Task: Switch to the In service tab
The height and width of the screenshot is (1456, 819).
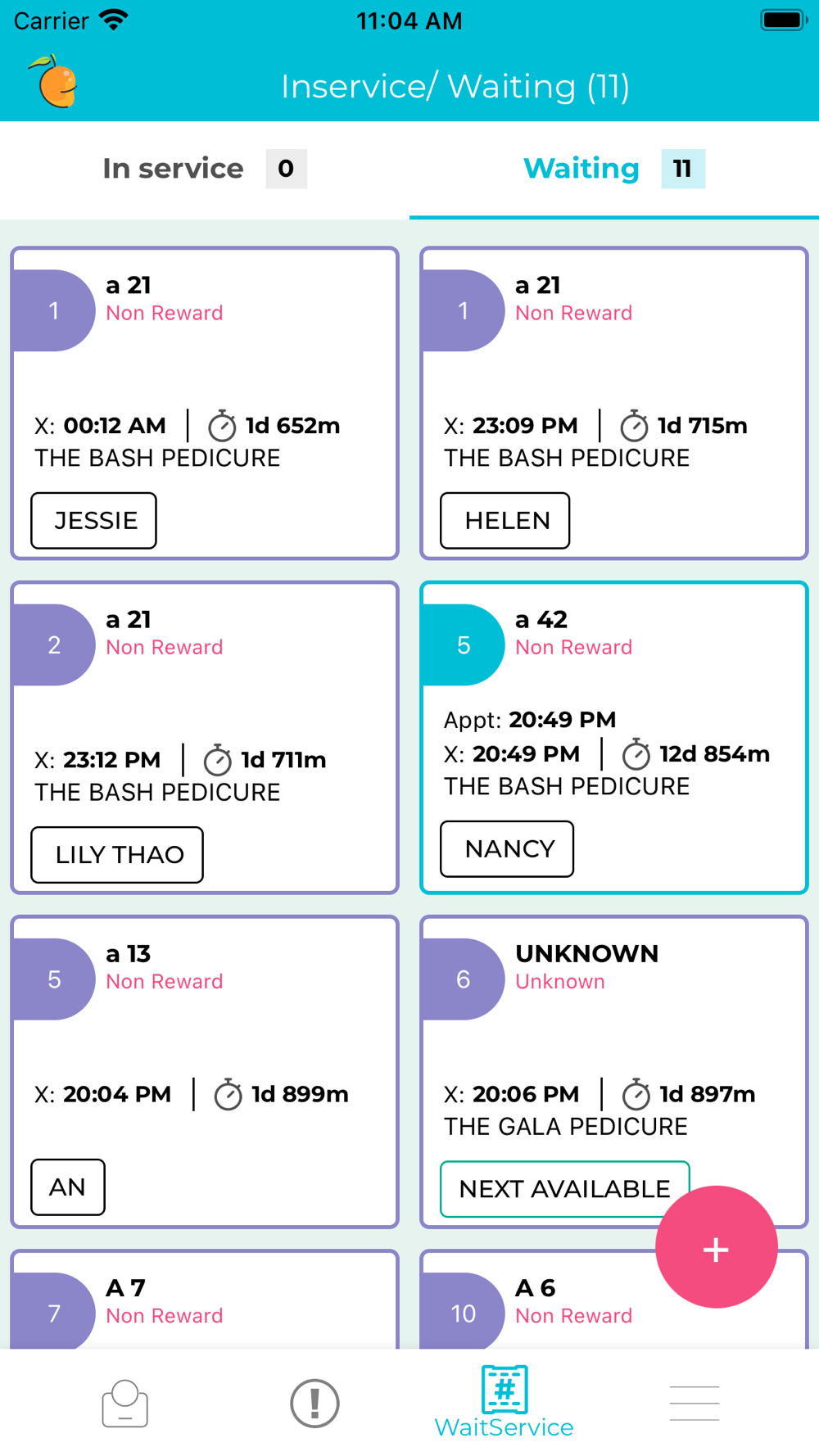Action: coord(205,170)
